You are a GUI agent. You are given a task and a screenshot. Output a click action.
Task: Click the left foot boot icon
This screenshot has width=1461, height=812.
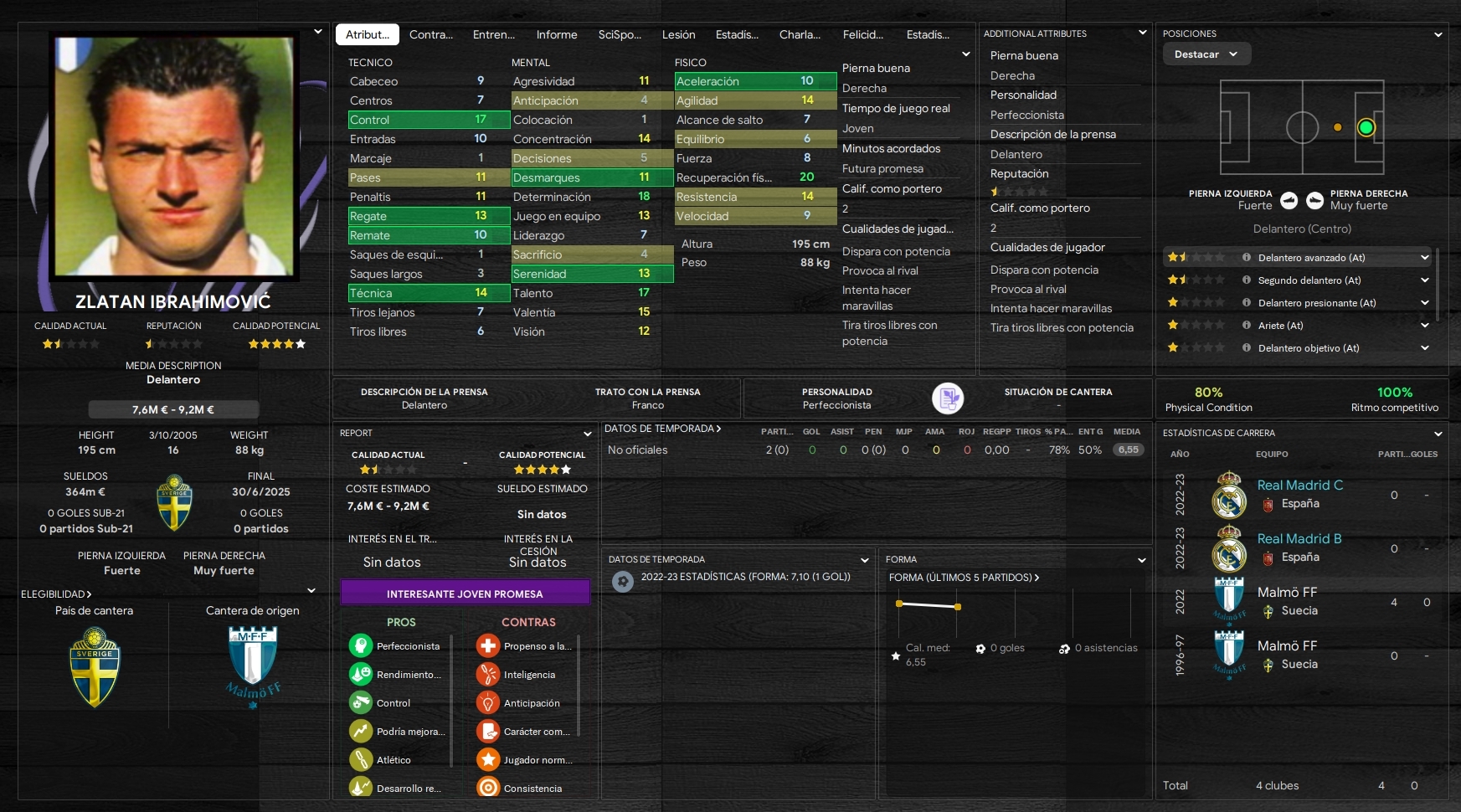[1289, 200]
